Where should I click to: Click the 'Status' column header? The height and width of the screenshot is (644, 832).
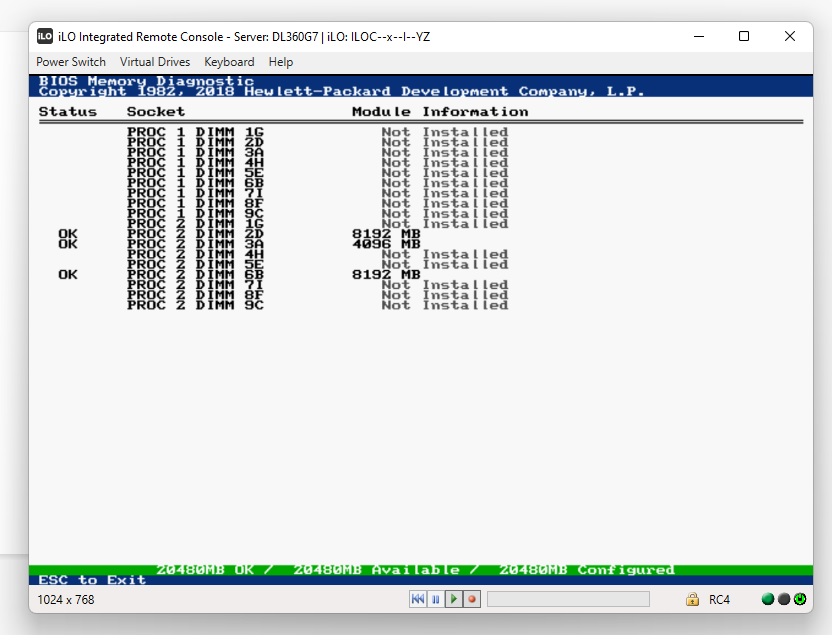(68, 111)
